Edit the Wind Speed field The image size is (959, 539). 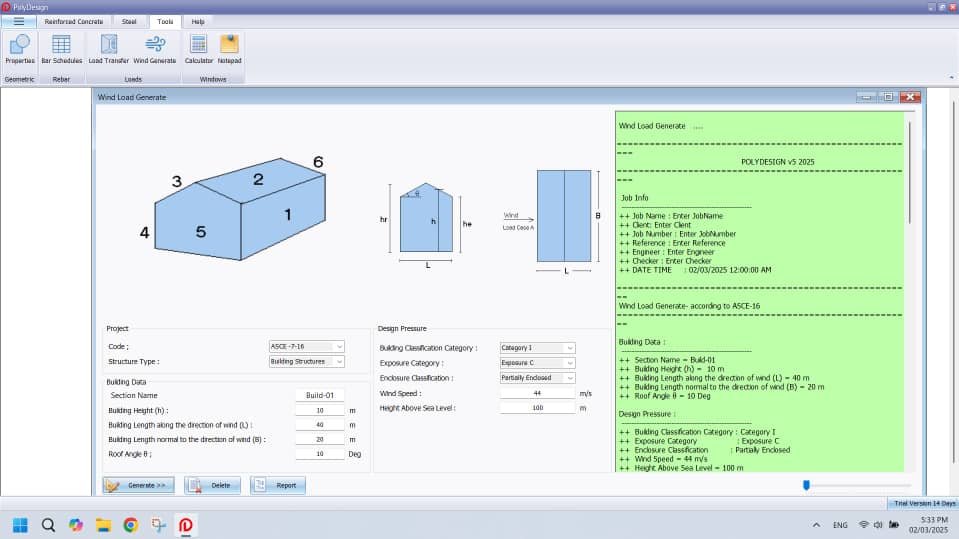point(537,393)
